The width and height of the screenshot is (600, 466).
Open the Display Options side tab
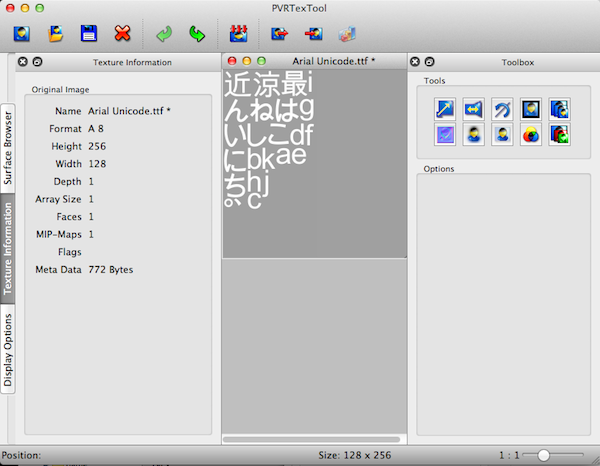tap(8, 349)
